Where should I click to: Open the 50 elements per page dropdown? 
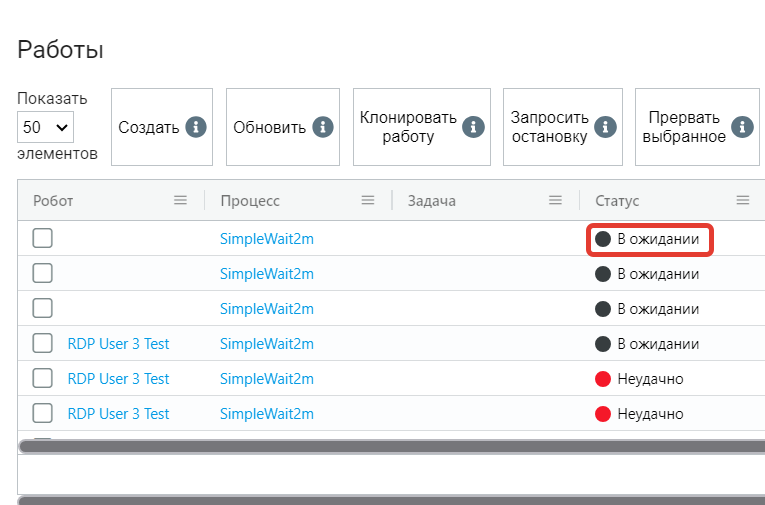[x=45, y=127]
